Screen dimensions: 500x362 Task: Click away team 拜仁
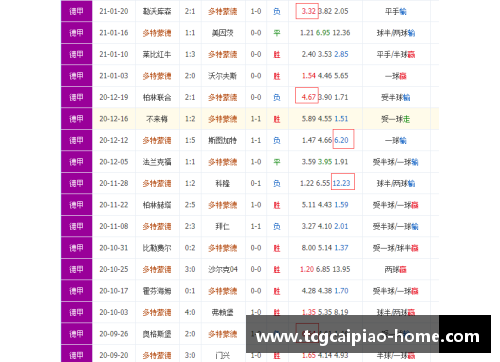tap(223, 226)
